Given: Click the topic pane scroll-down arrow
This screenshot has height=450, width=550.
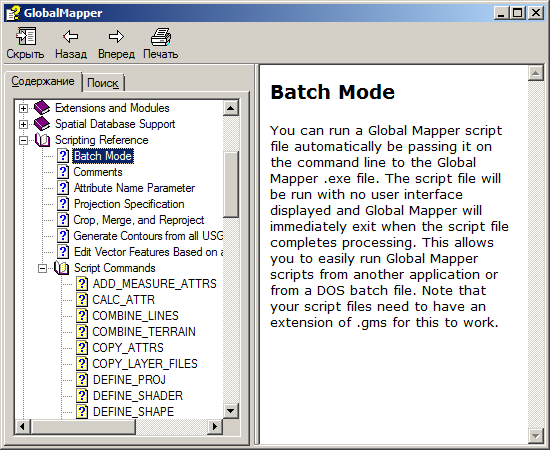Looking at the screenshot, I should [x=536, y=436].
